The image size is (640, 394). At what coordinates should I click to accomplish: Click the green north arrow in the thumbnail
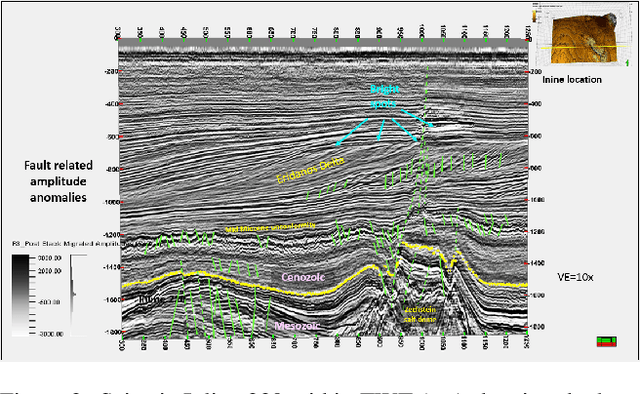pos(628,62)
